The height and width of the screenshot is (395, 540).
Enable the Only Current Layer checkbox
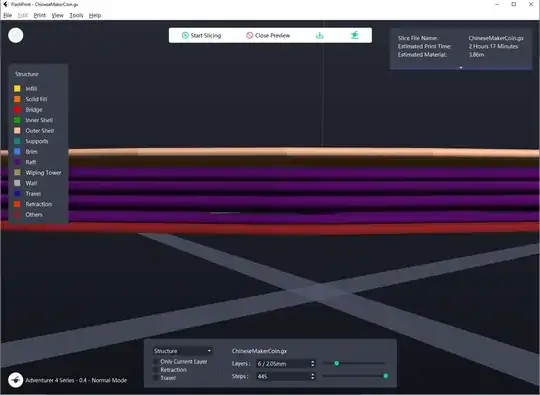[x=156, y=362]
